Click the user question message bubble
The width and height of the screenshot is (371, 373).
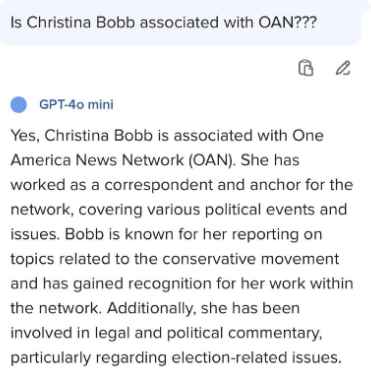click(x=180, y=22)
